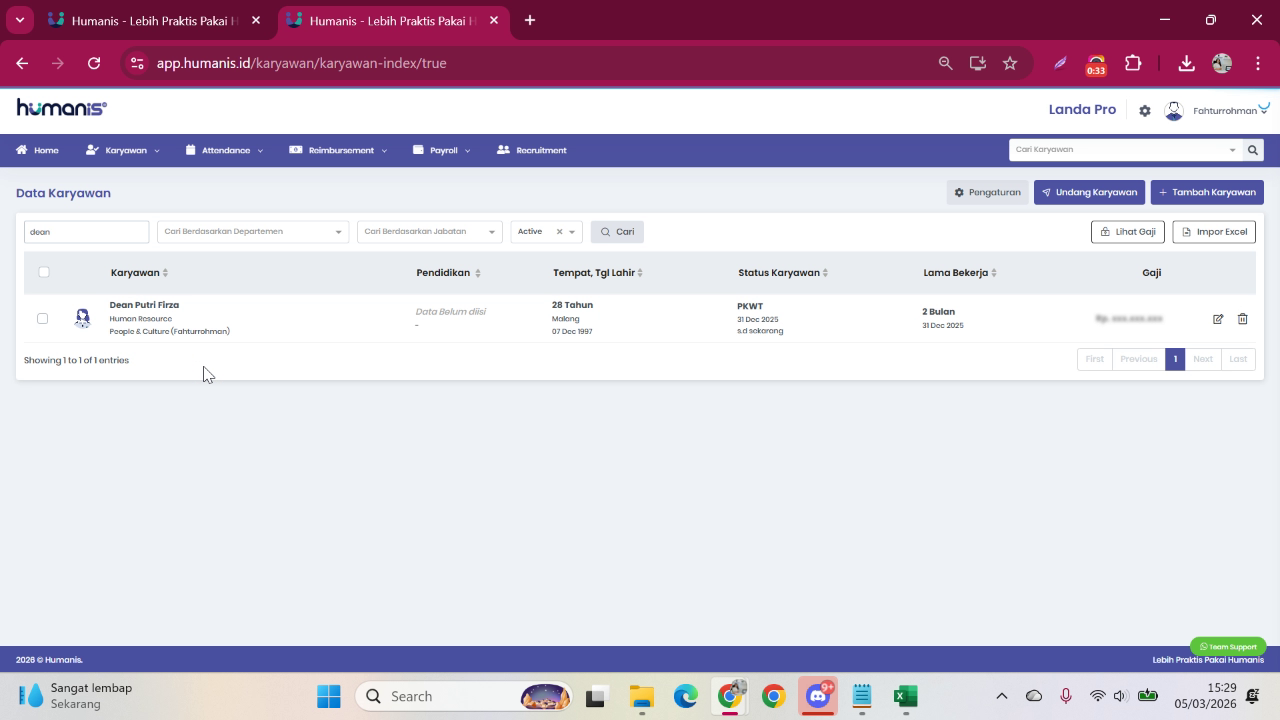Go to Home menu
This screenshot has width=1280, height=720.
point(38,150)
